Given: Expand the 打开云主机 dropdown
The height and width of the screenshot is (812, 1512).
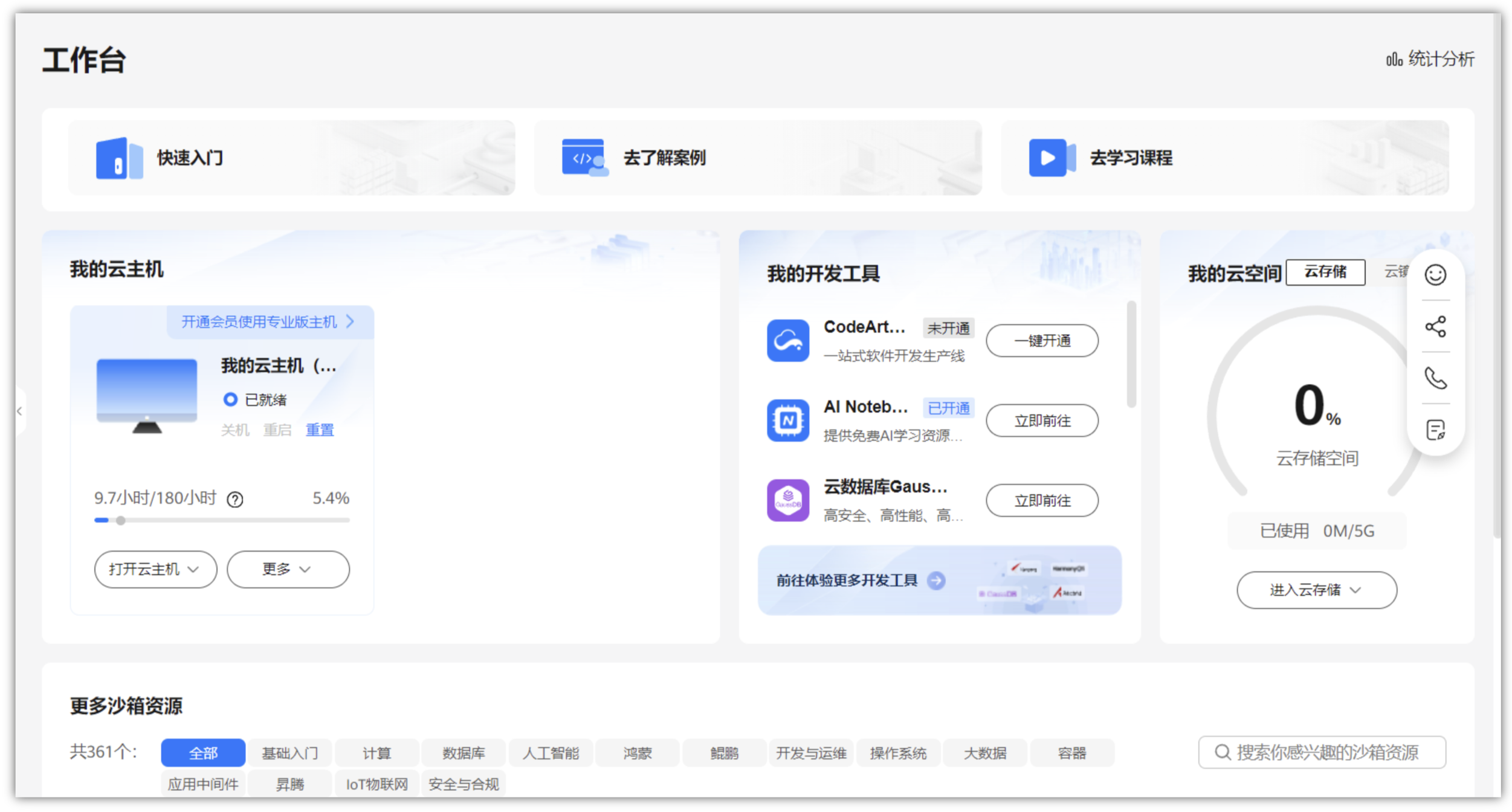Looking at the screenshot, I should tap(155, 569).
